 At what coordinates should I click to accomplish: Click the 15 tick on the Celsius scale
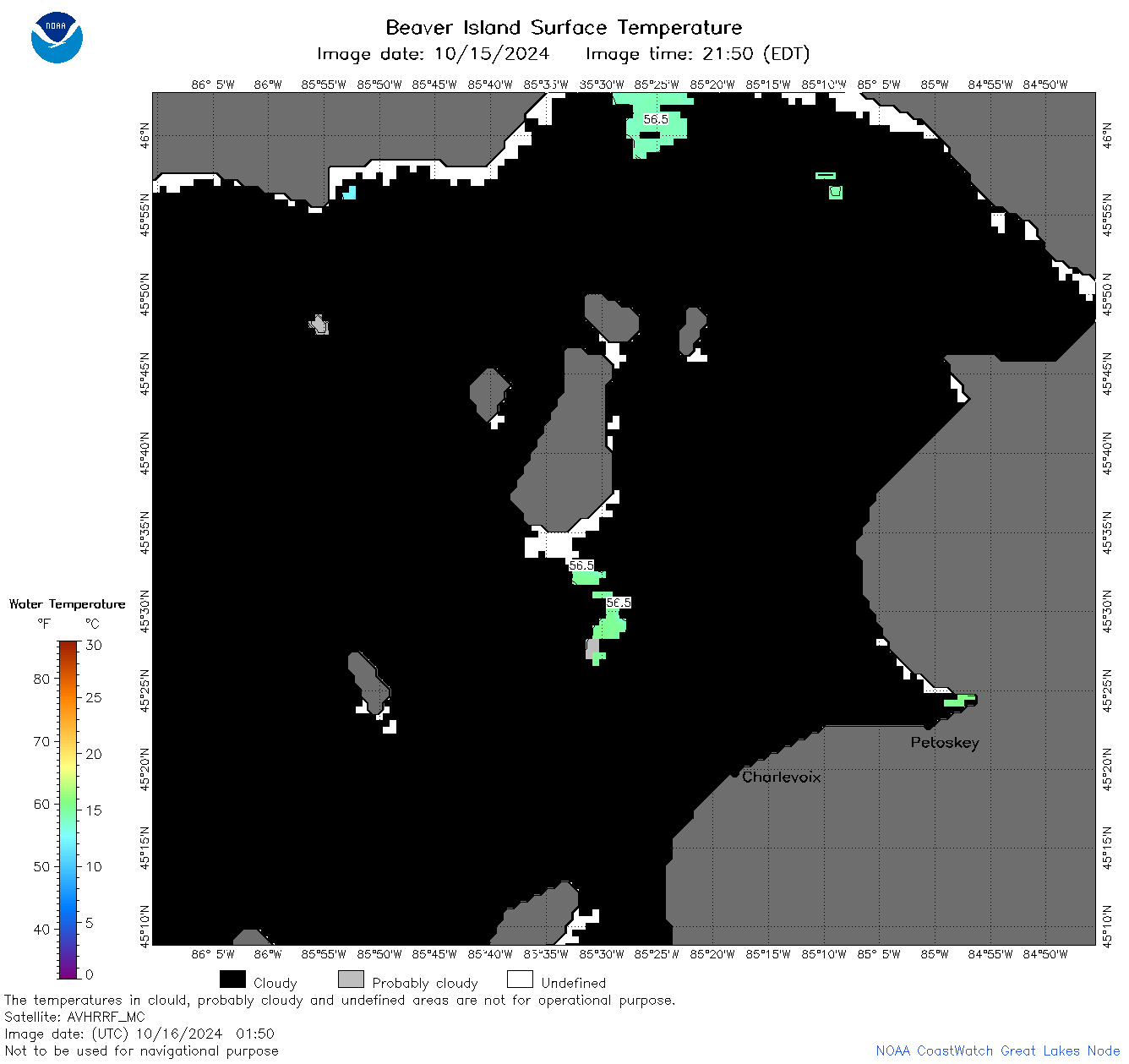coord(94,810)
